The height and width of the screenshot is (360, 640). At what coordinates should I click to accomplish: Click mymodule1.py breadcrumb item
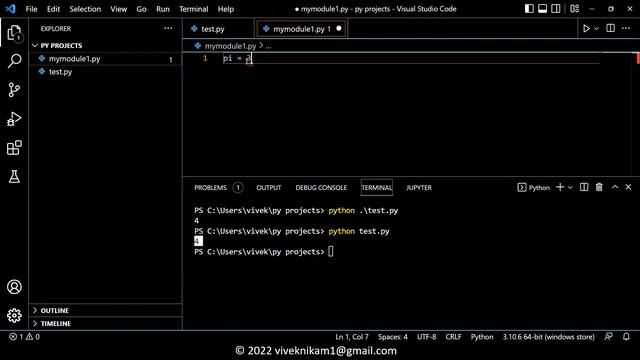click(x=230, y=46)
